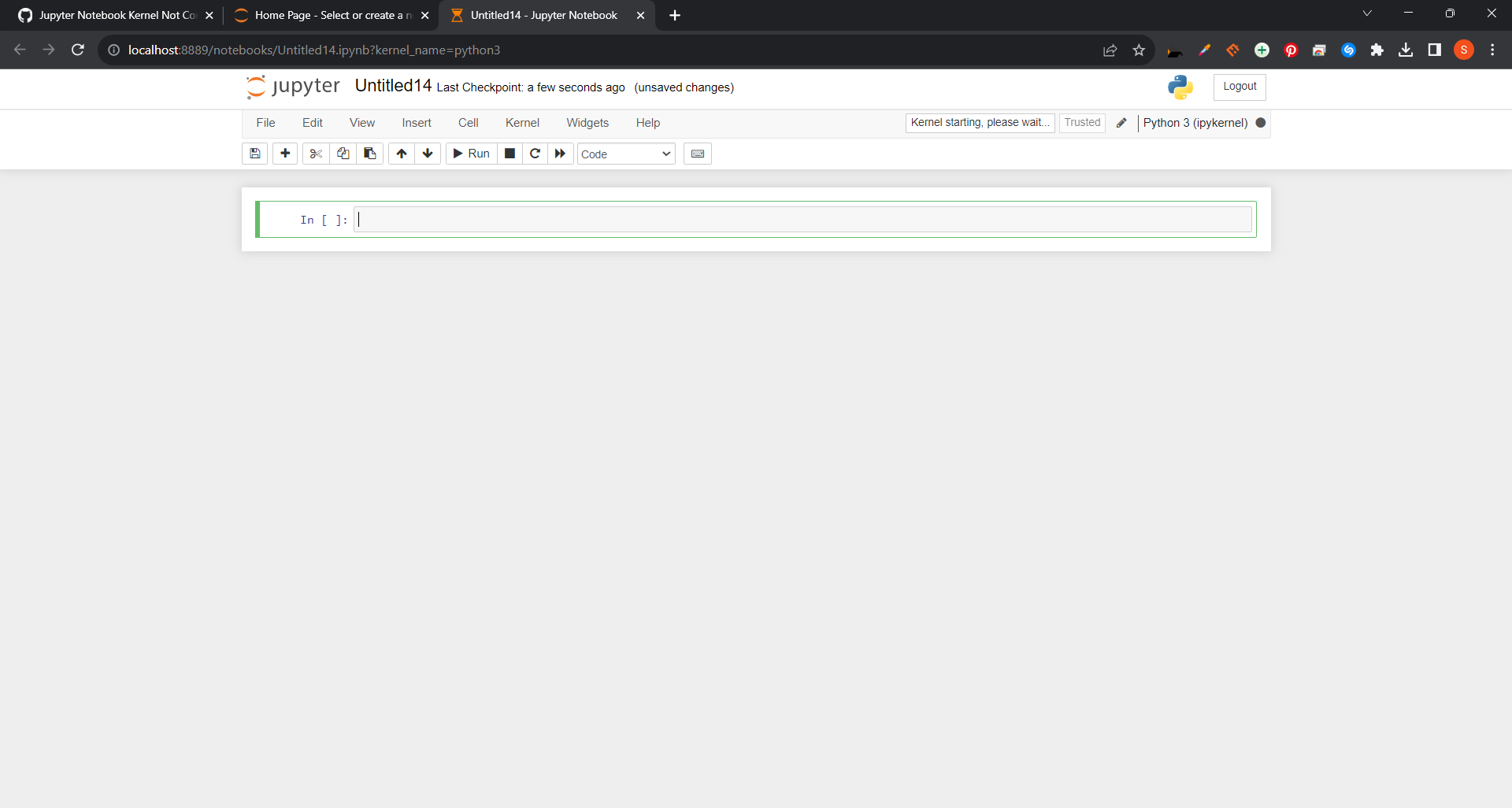Rename notebook by clicking Untitled14 title
The image size is (1512, 808).
pos(393,86)
